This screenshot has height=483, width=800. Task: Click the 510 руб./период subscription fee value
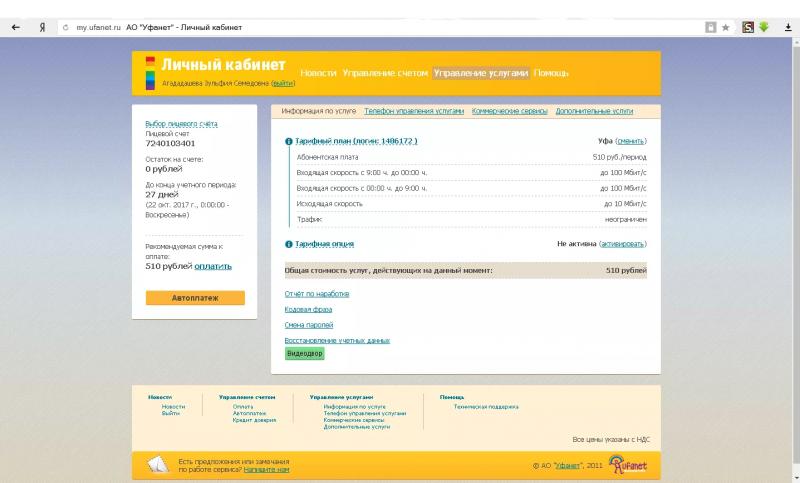click(619, 157)
